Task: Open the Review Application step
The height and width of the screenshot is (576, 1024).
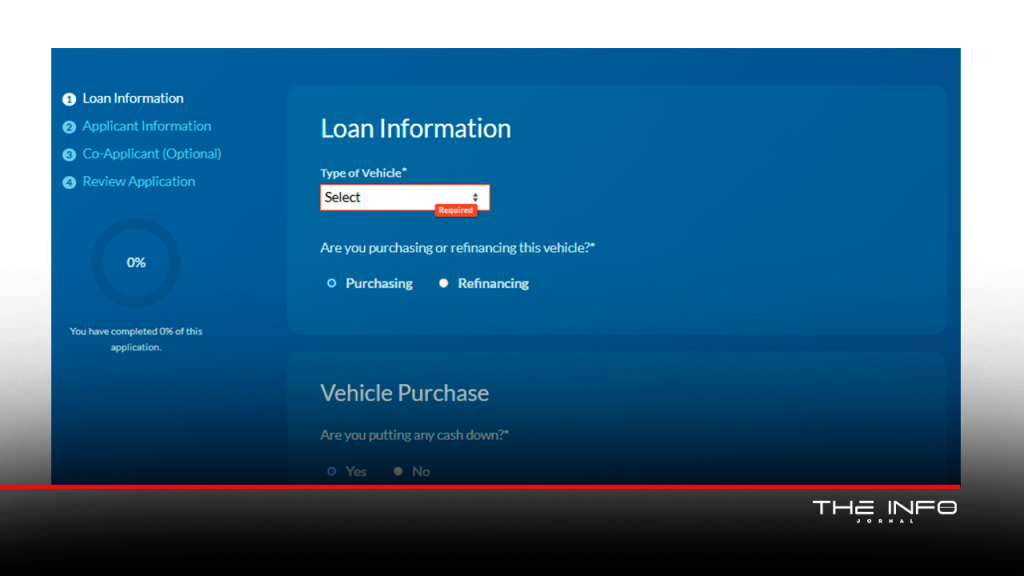Action: pyautogui.click(x=139, y=183)
